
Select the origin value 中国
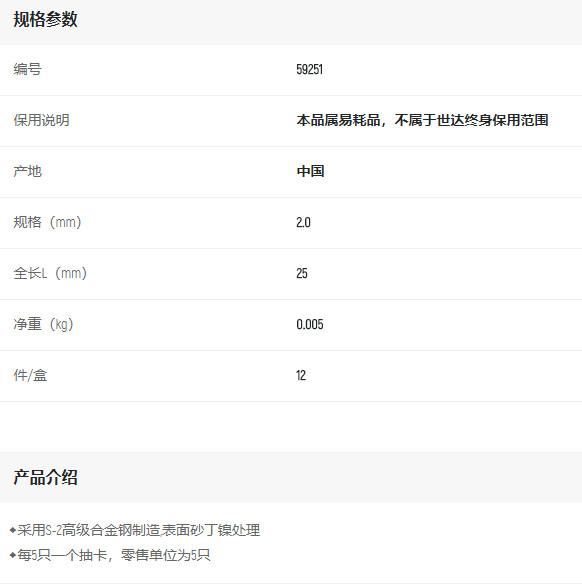(310, 171)
